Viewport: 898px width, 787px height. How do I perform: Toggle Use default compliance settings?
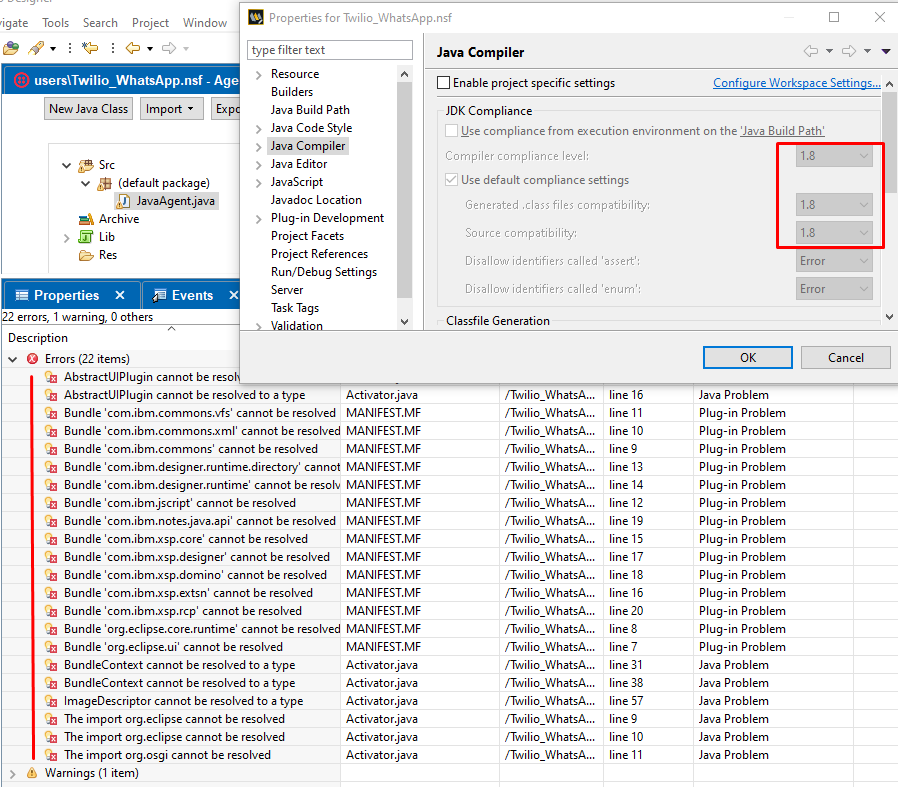(452, 180)
